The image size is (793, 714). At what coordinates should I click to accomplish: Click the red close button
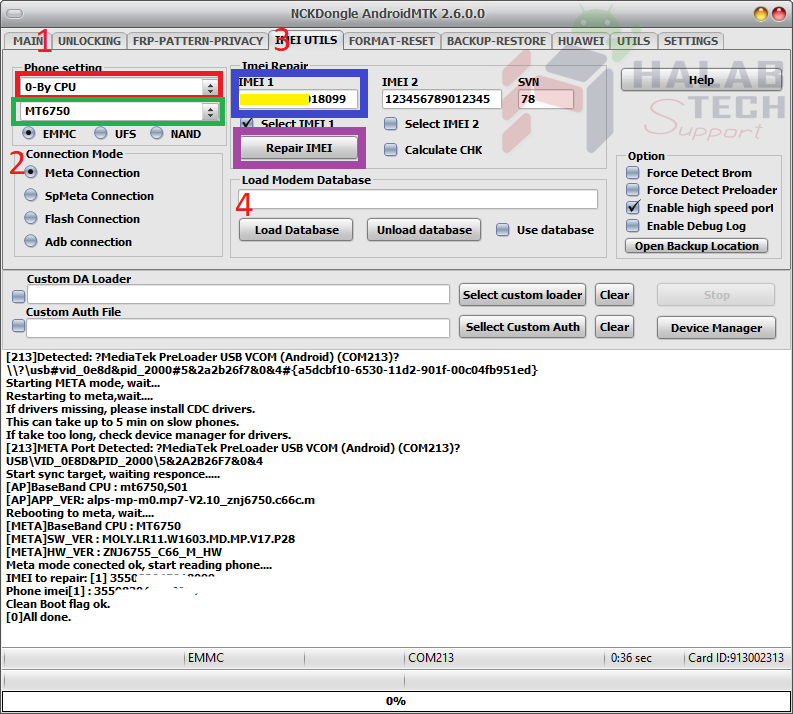[779, 14]
